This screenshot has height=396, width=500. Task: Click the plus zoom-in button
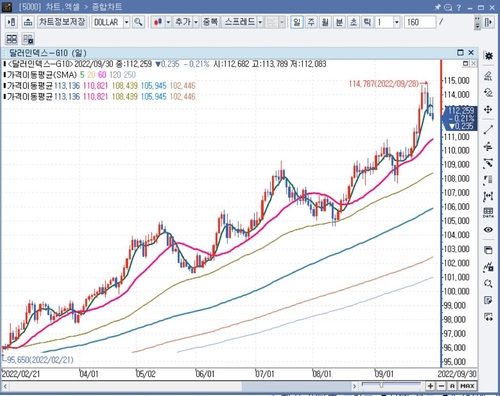pos(430,386)
